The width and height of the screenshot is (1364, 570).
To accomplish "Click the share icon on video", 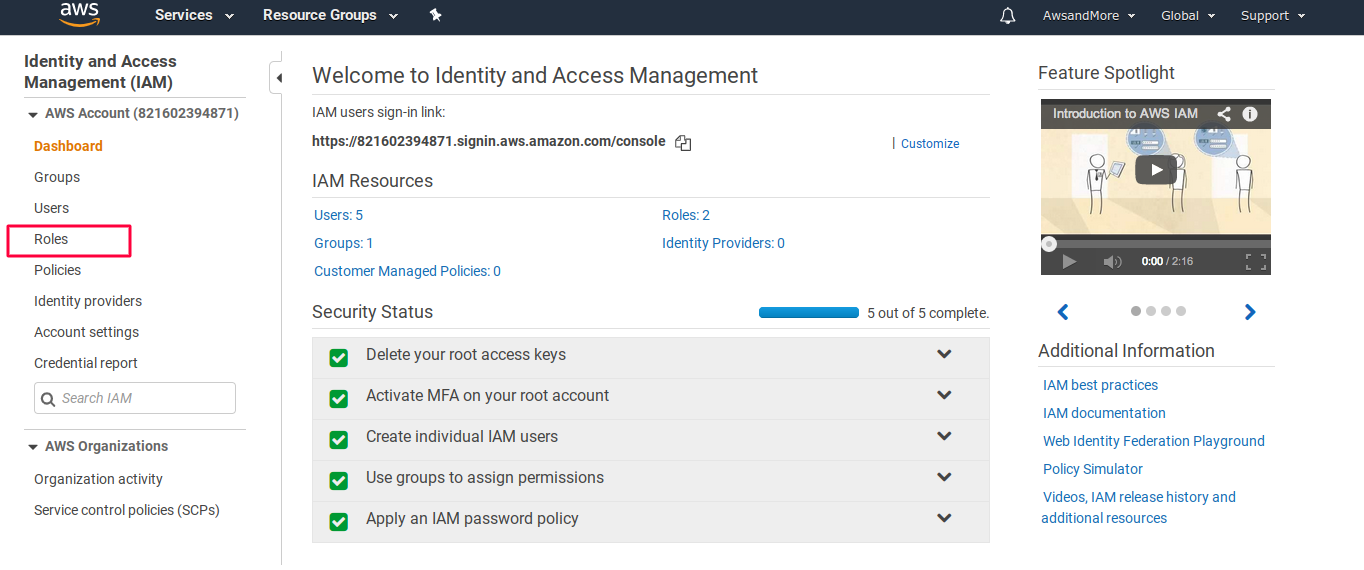I will point(1224,114).
